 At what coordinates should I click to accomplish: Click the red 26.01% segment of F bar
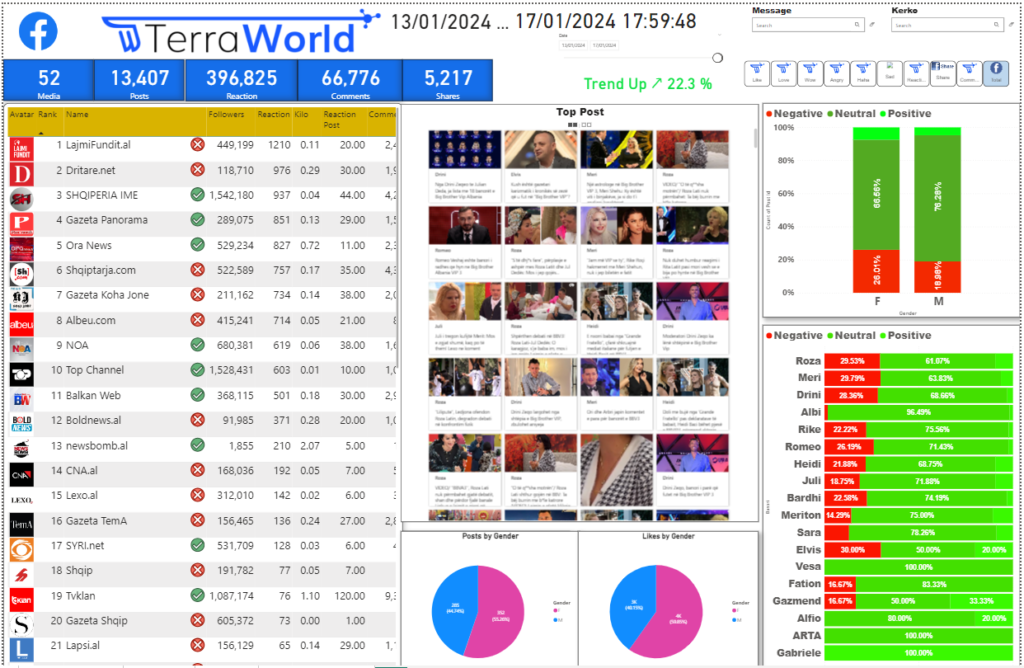876,271
